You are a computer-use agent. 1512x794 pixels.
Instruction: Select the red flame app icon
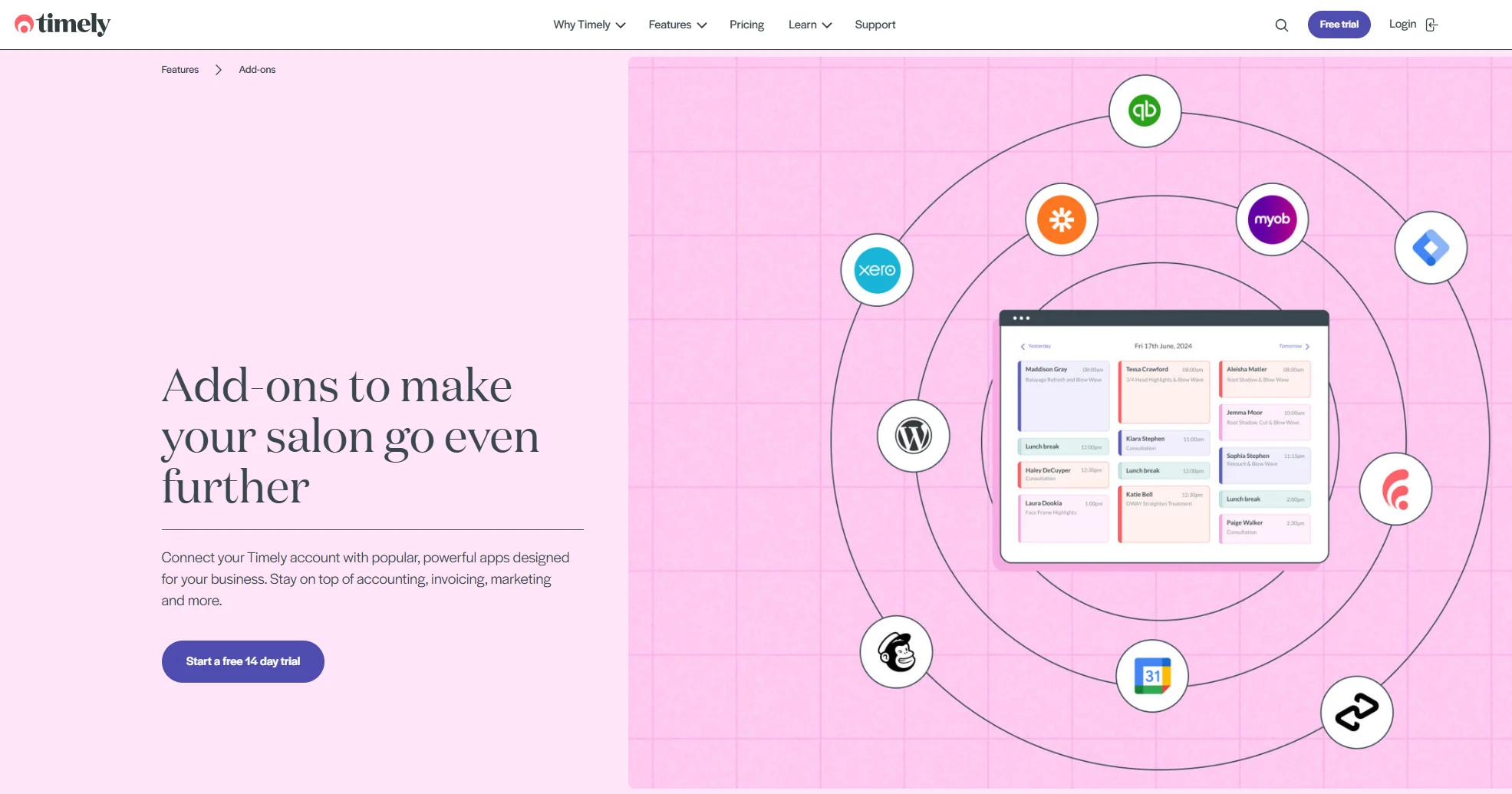pyautogui.click(x=1396, y=489)
